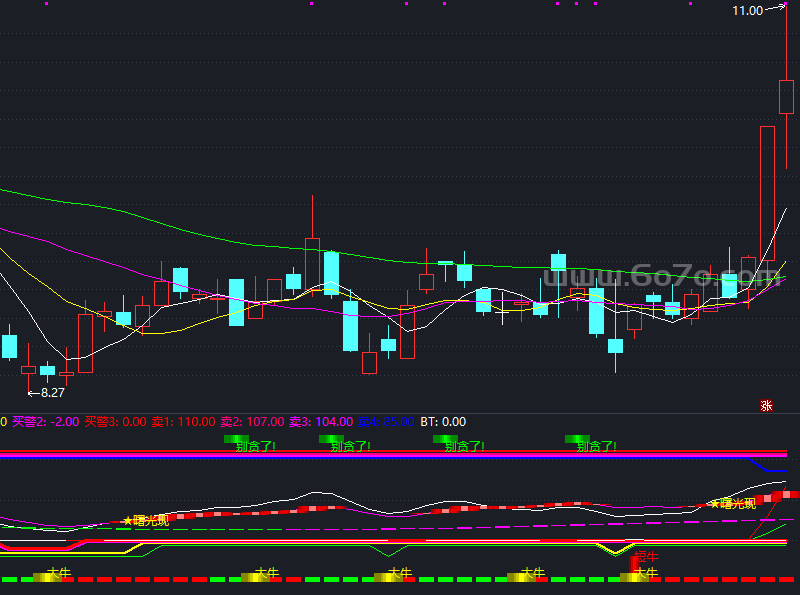Select the leftmost 大牛 yellow marker
The height and width of the screenshot is (595, 800).
click(x=59, y=573)
